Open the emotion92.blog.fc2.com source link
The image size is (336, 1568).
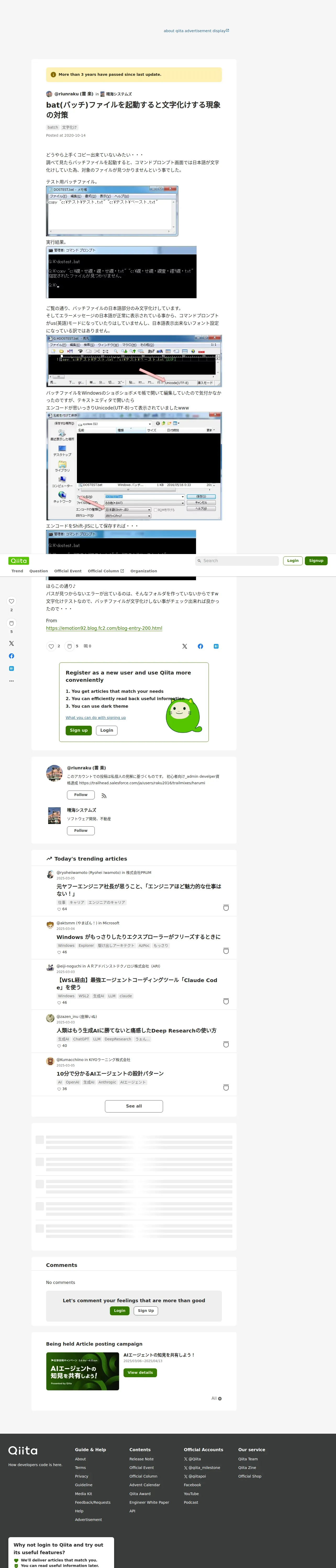[104, 628]
